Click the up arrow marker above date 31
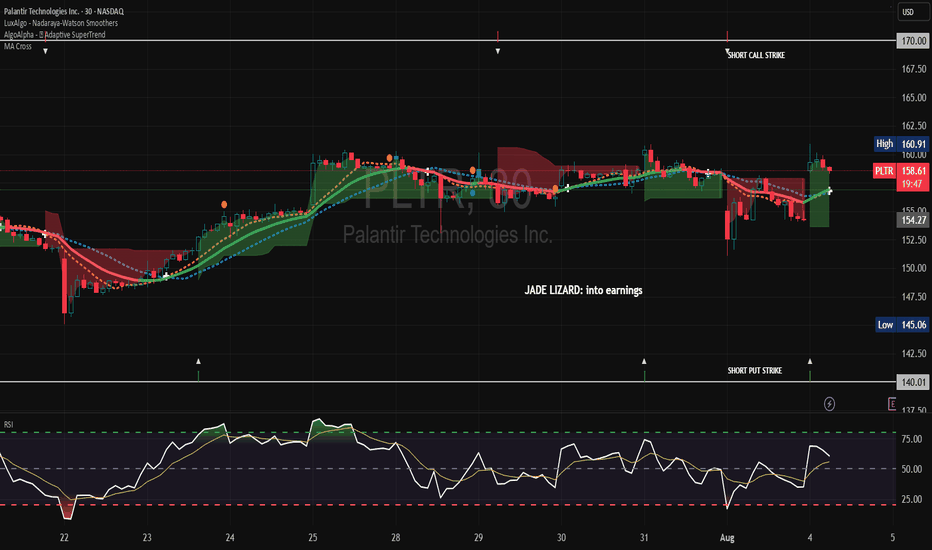The width and height of the screenshot is (932, 550). pyautogui.click(x=644, y=361)
